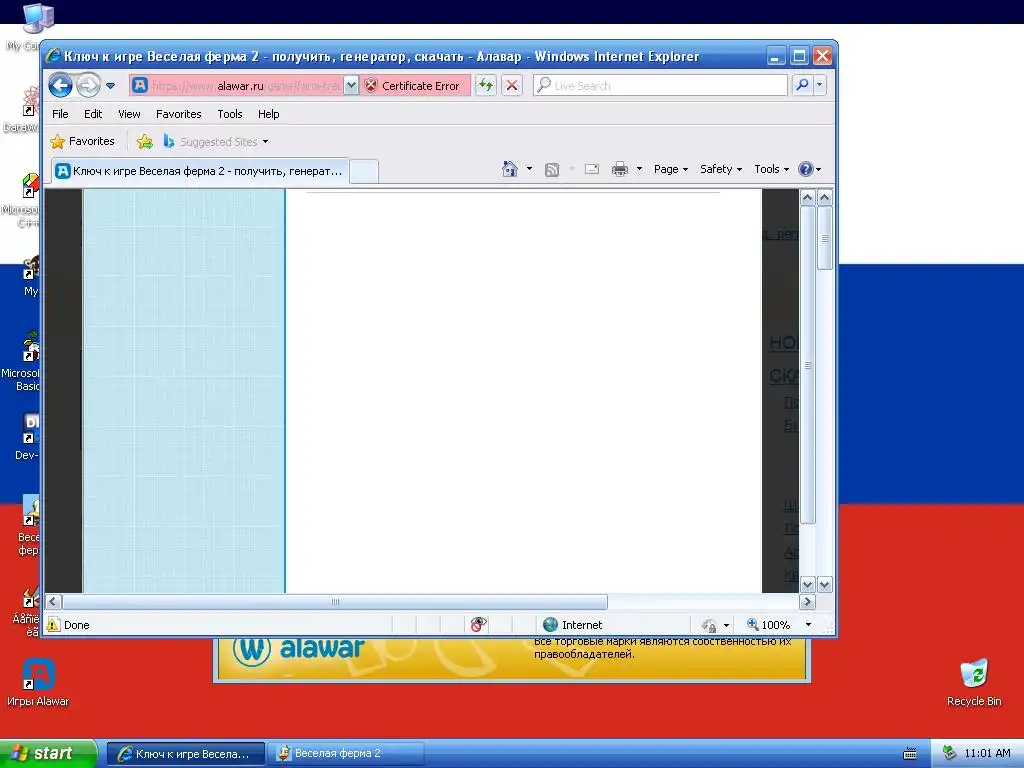
Task: Click the page's horizontal scrollbar thumb
Action: 335,601
